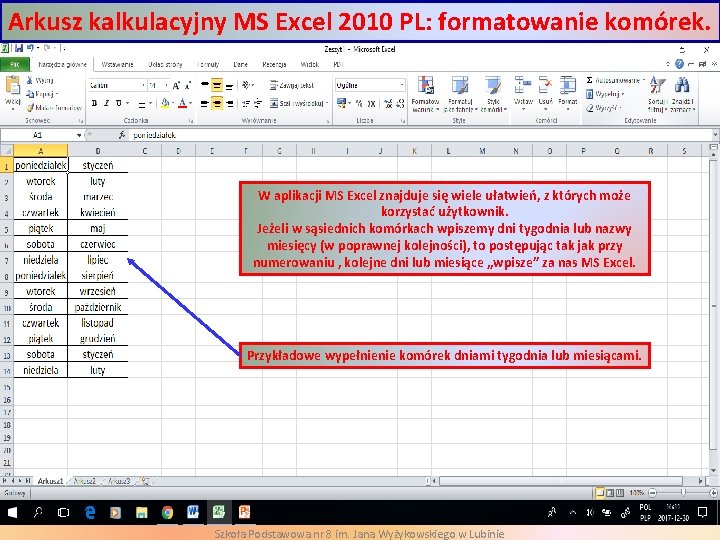The image size is (720, 540).
Task: Decrease font size with the small A icon
Action: [188, 85]
